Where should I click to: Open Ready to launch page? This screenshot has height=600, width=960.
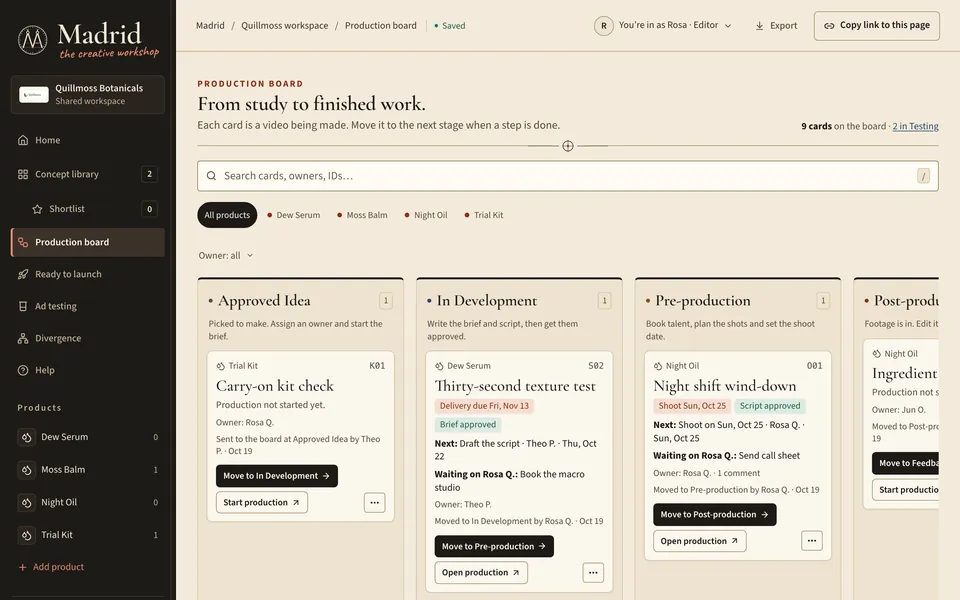point(88,274)
